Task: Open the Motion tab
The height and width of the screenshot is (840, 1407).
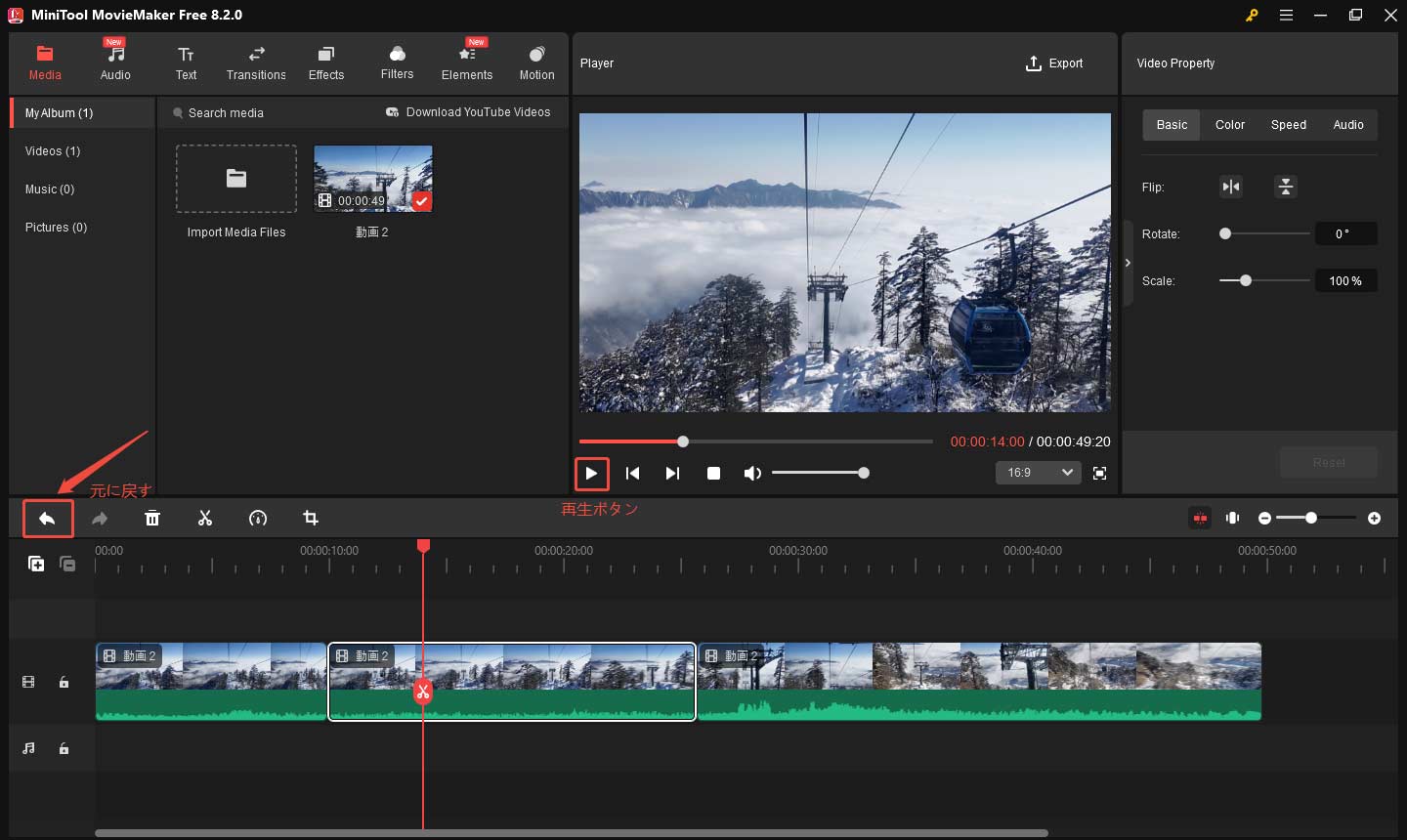Action: click(x=536, y=63)
